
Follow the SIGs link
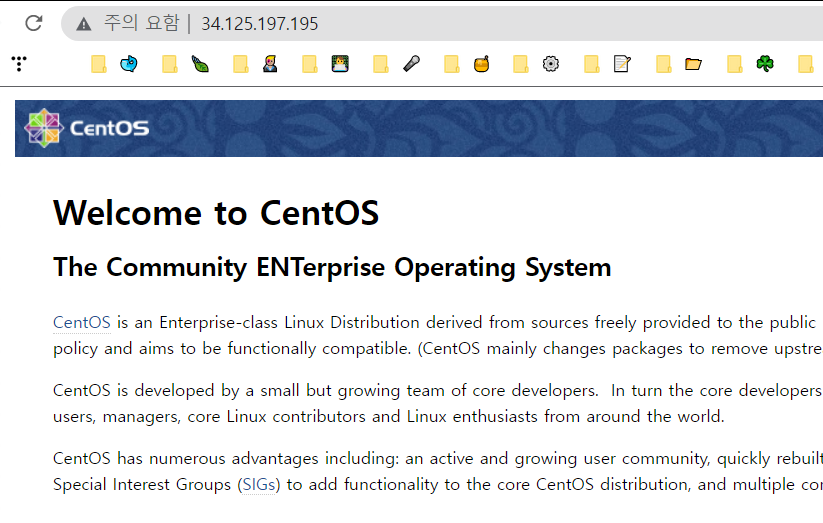[259, 484]
